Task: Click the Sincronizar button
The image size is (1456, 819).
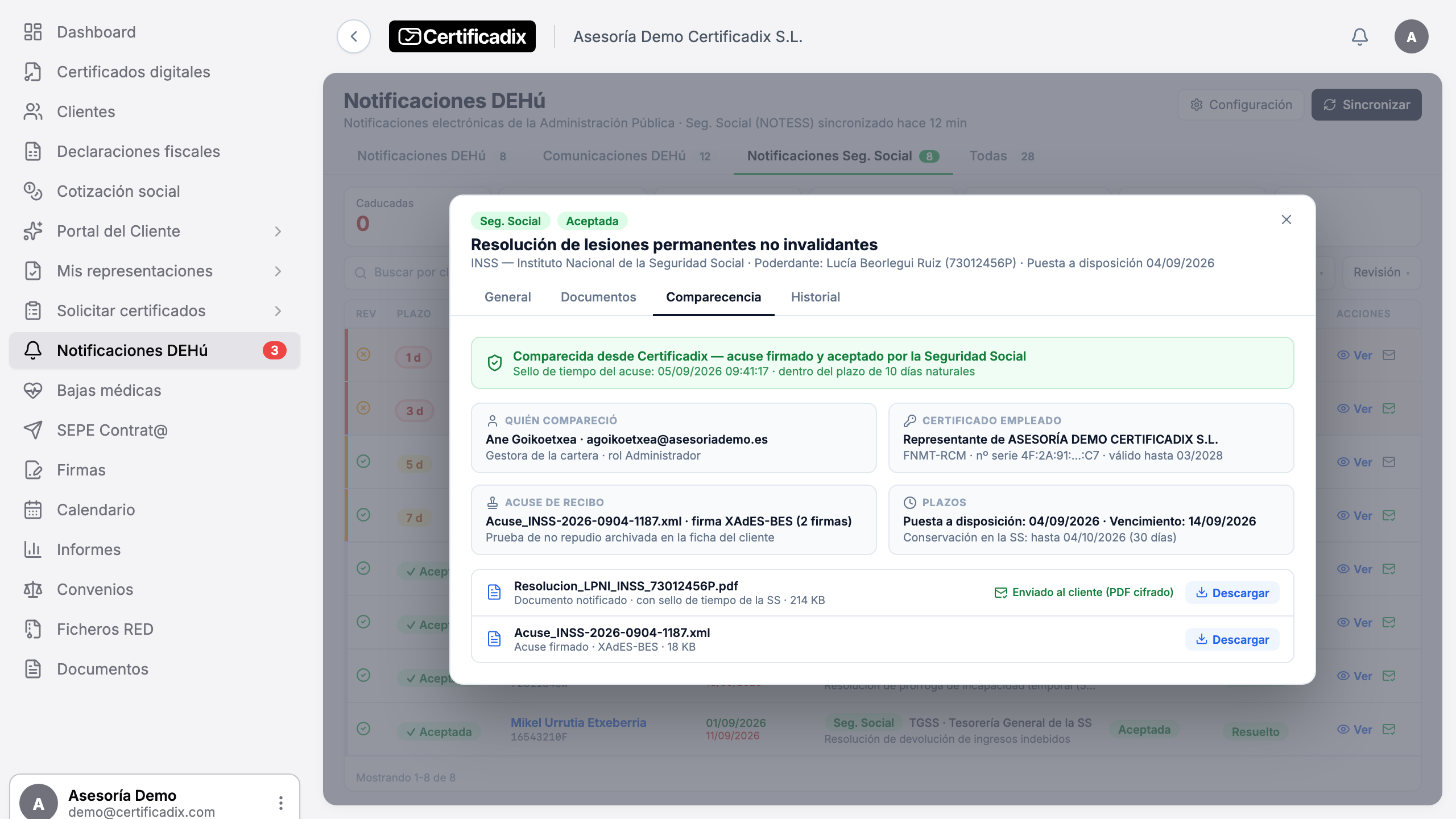Action: (x=1366, y=105)
